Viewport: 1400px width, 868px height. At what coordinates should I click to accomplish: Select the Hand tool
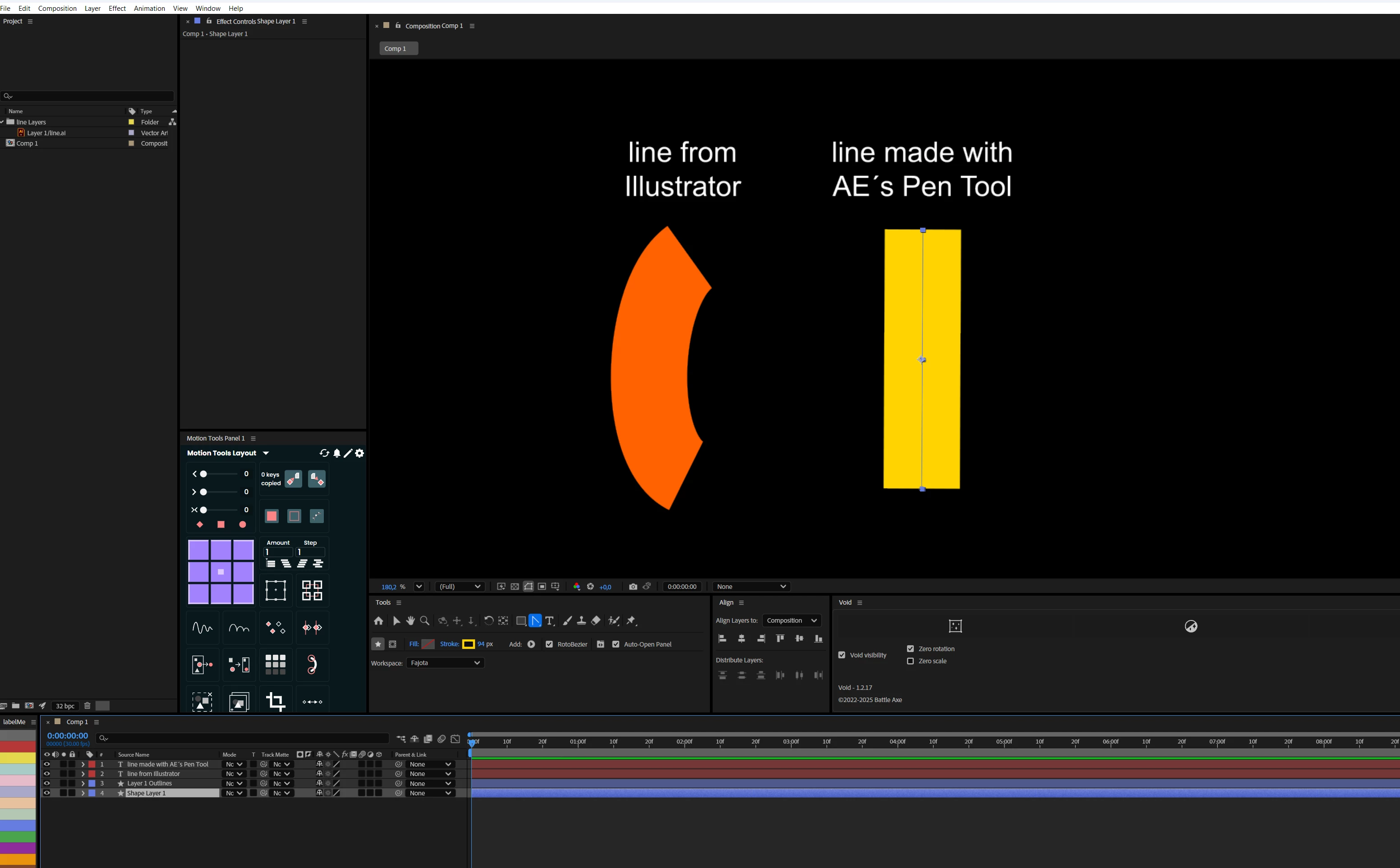[410, 620]
